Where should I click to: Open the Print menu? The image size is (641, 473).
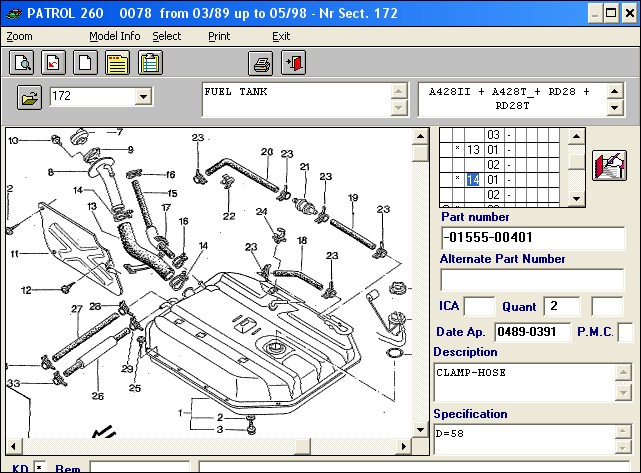pyautogui.click(x=219, y=36)
